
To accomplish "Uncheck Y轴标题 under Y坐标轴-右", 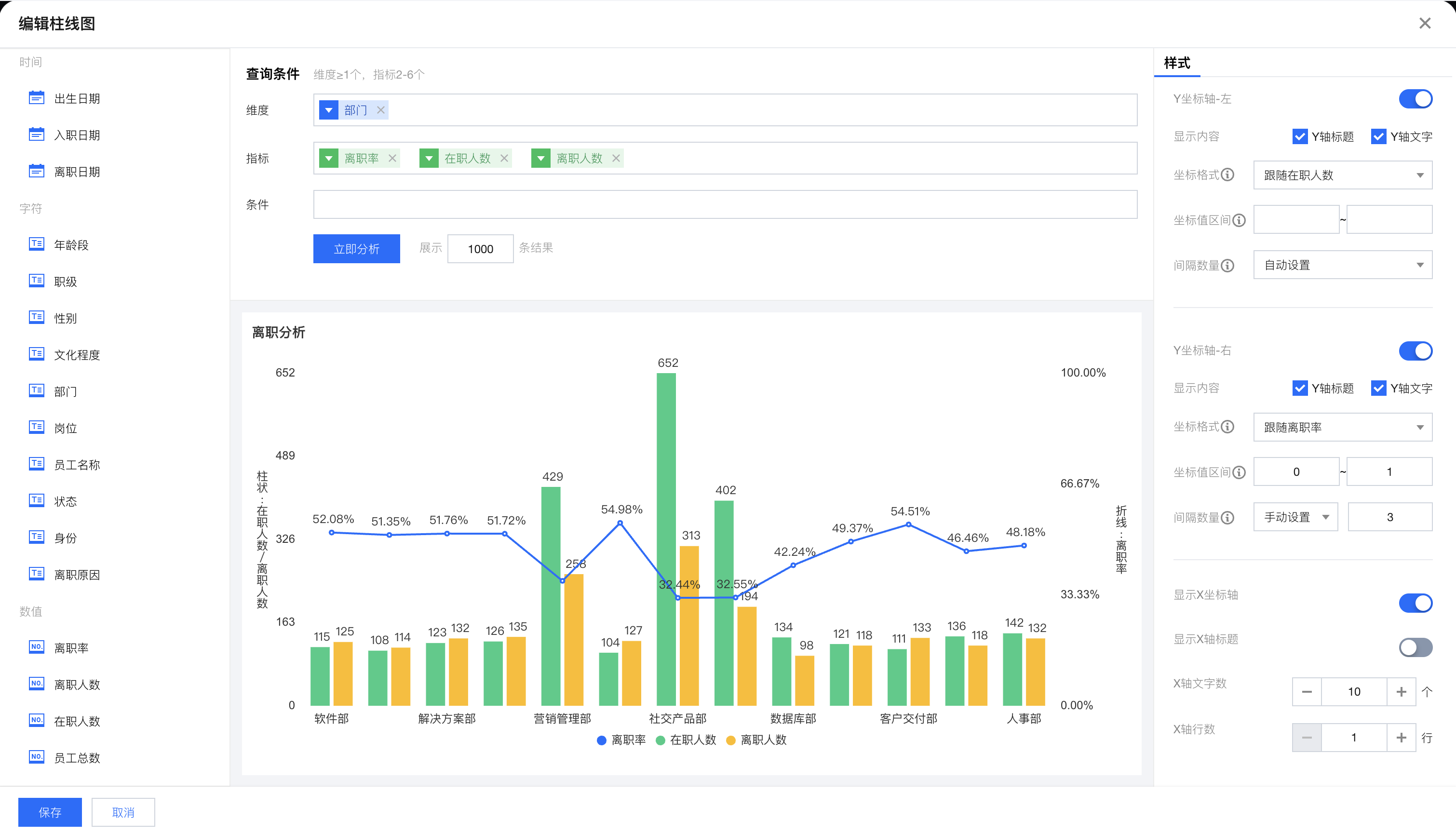I will pos(1300,389).
